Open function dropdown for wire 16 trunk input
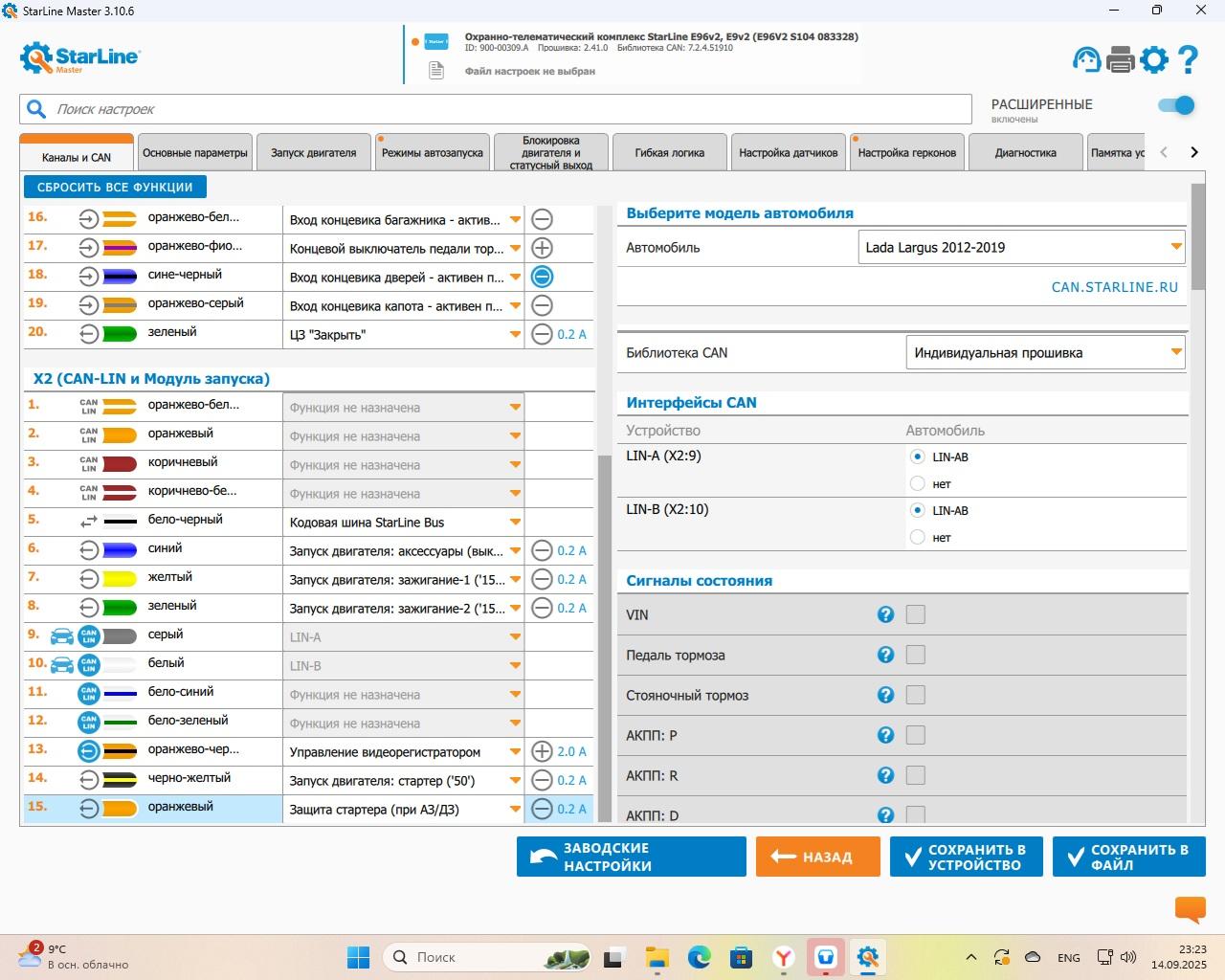This screenshot has width=1225, height=980. point(403,220)
